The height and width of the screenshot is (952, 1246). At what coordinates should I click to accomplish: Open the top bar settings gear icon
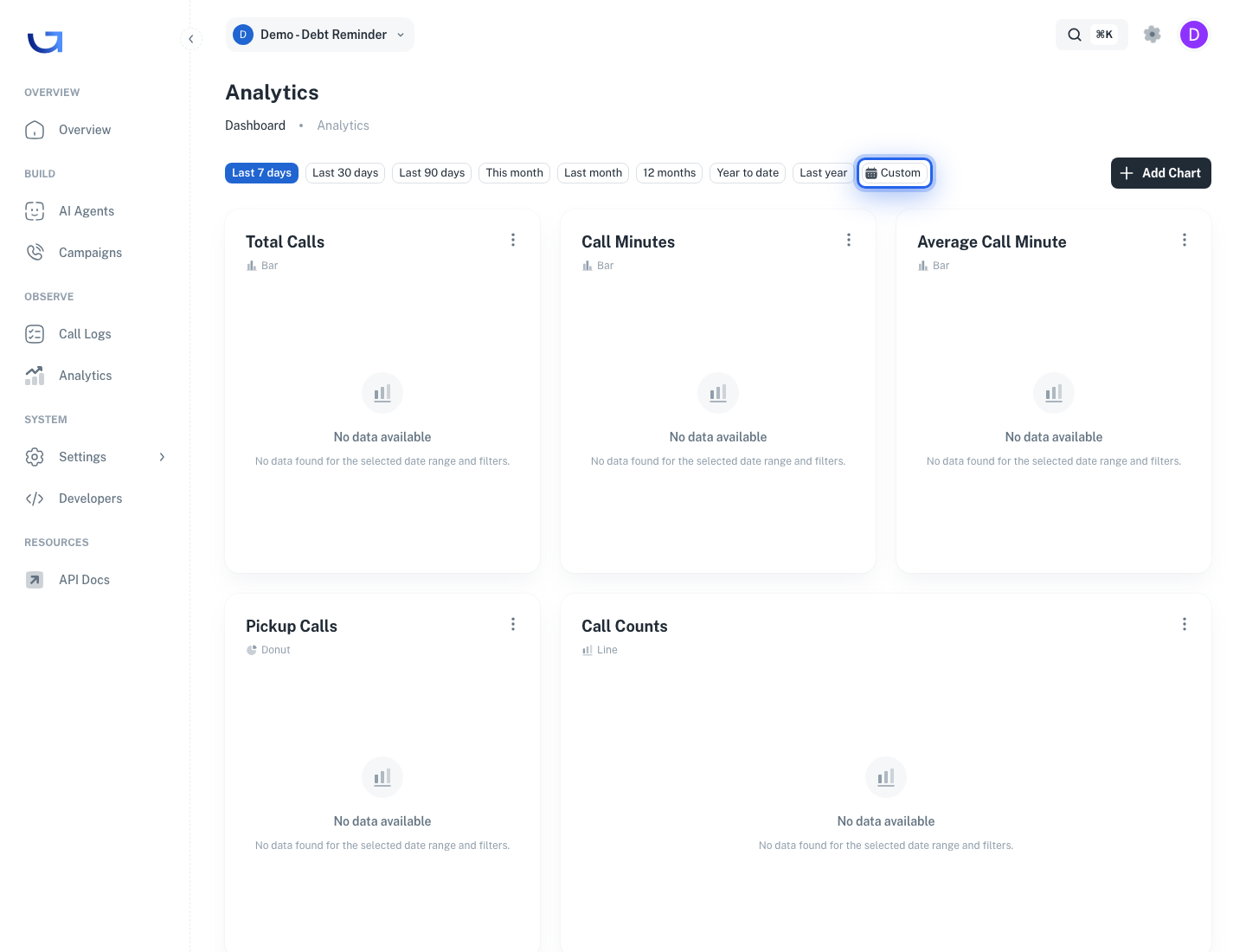[x=1152, y=35]
